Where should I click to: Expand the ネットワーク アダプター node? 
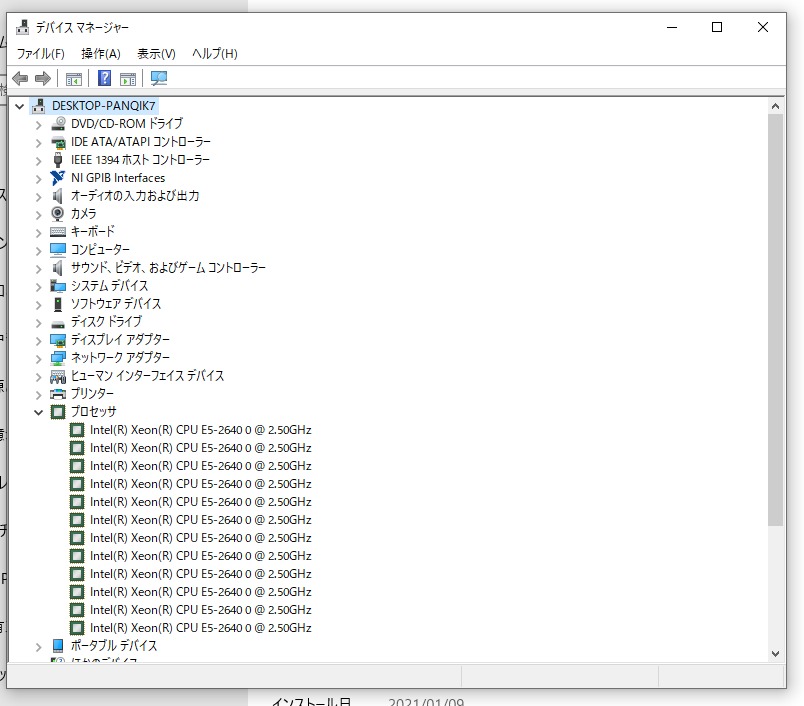pos(38,358)
